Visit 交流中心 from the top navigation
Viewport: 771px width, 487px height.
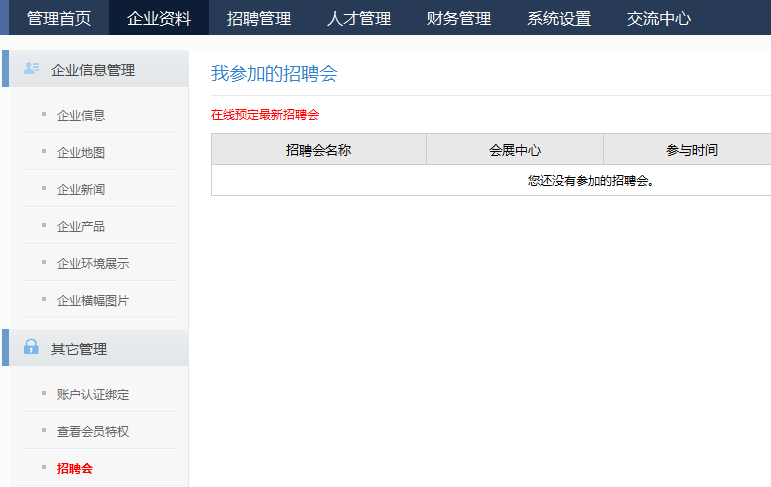pyautogui.click(x=659, y=18)
